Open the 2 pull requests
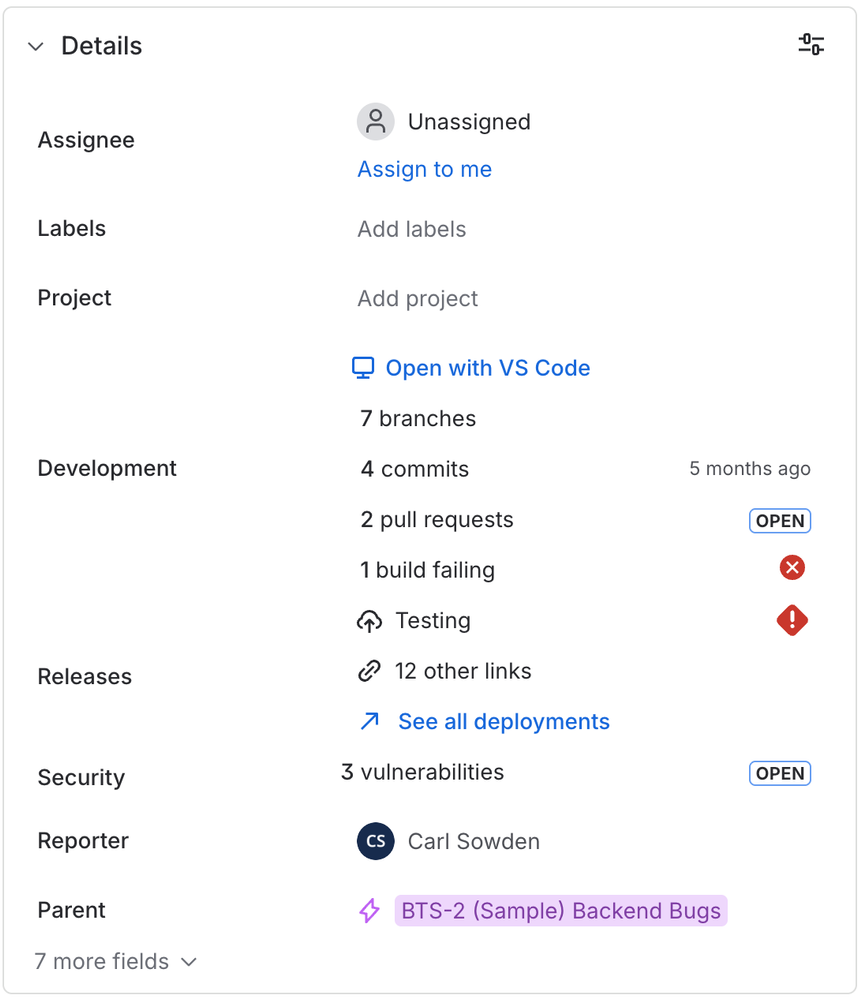The height and width of the screenshot is (999, 862). point(437,520)
